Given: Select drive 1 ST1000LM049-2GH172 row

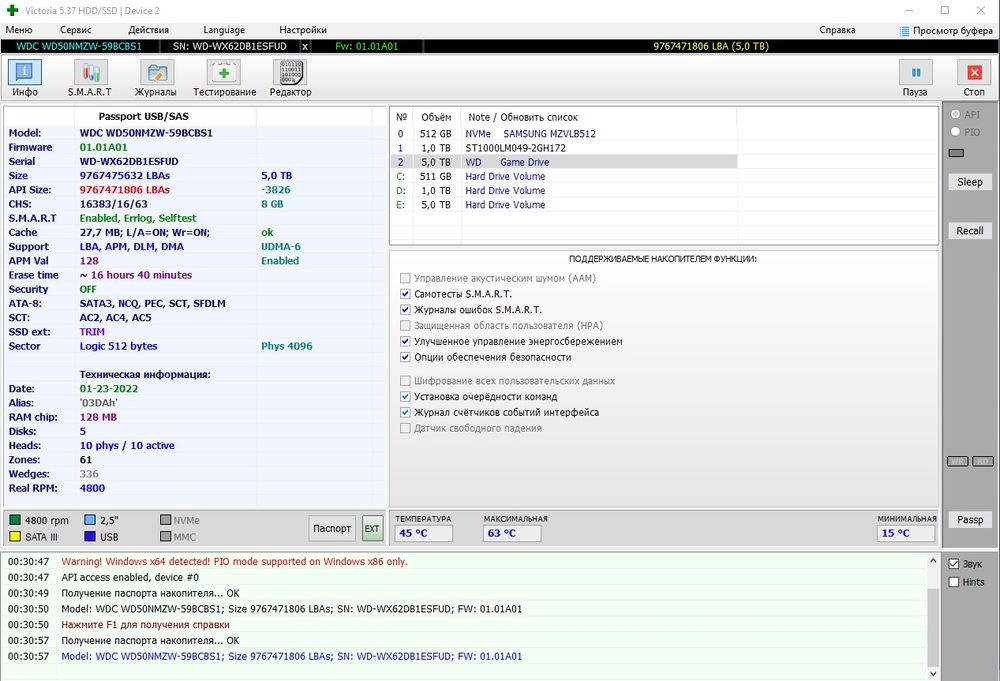Looking at the screenshot, I should click(x=564, y=148).
